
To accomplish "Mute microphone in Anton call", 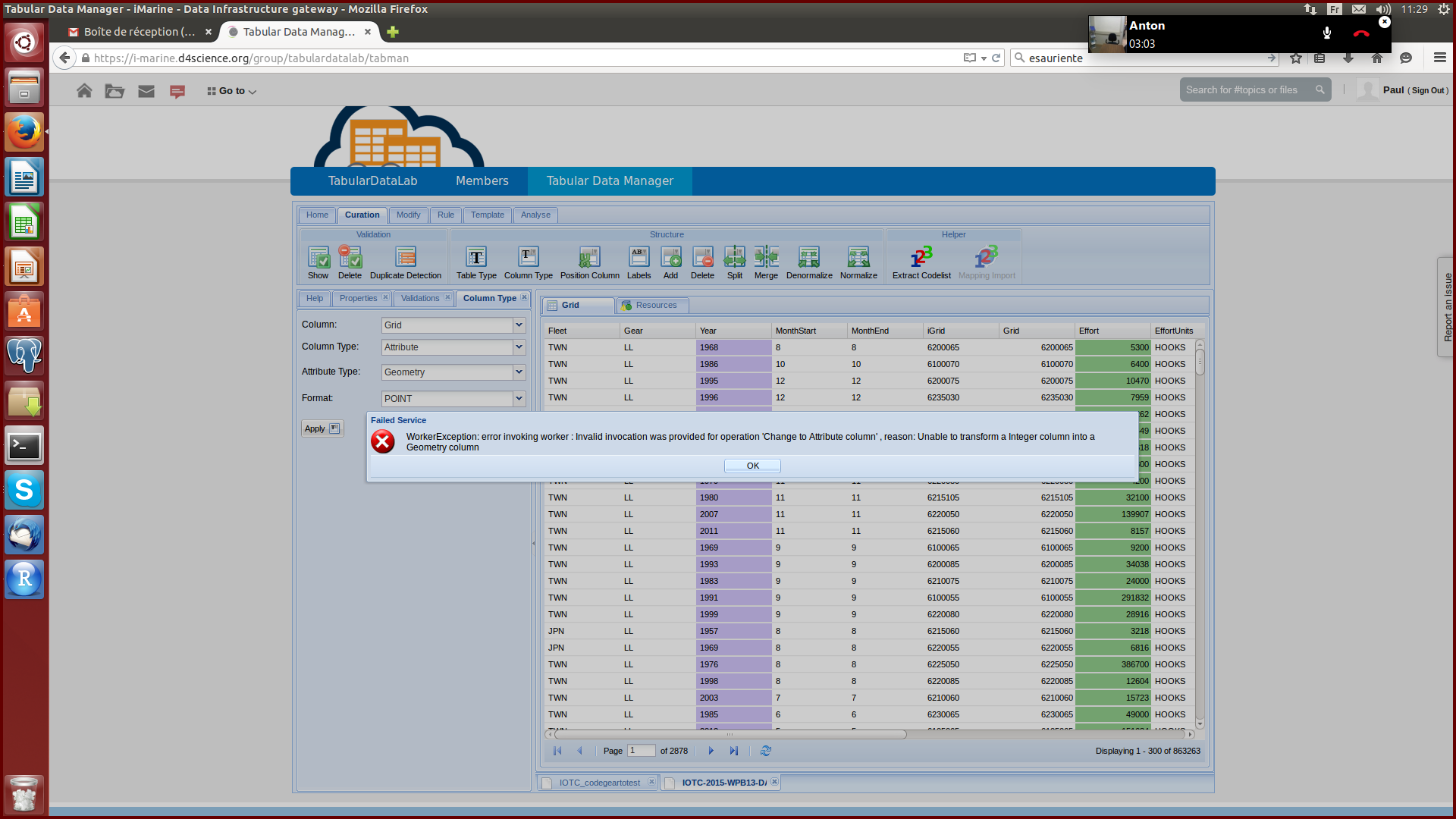I will (x=1327, y=33).
